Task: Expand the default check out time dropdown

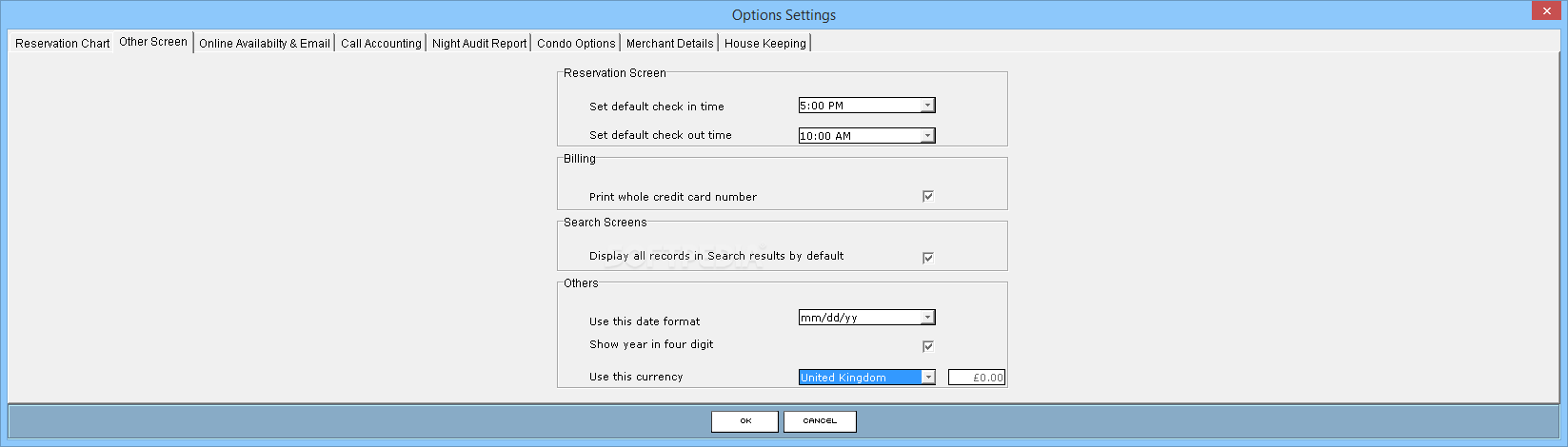Action: (927, 135)
